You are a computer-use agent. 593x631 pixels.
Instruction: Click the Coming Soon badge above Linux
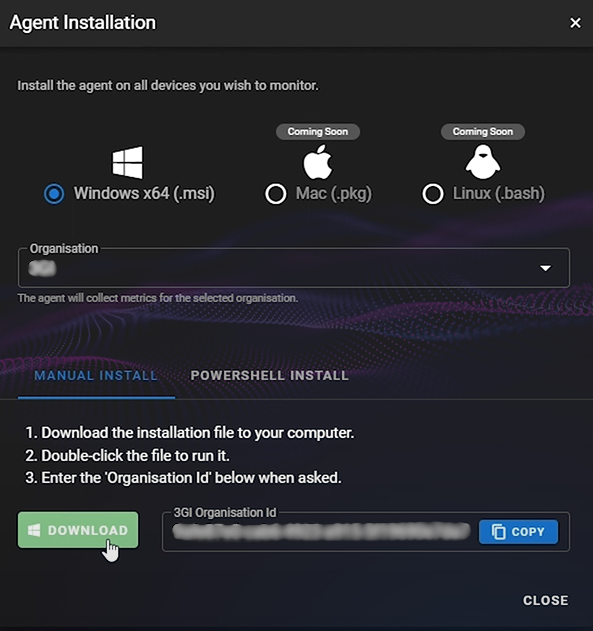[483, 132]
